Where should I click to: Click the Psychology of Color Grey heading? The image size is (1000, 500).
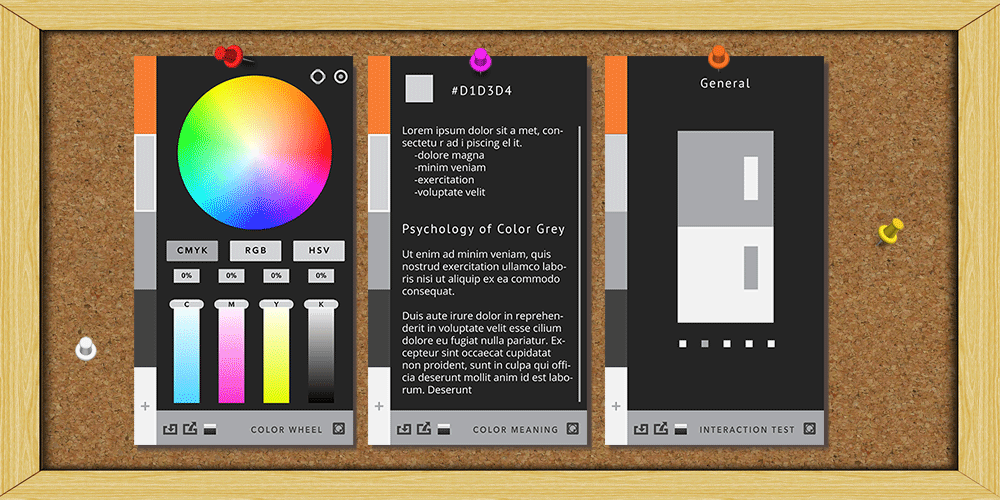coord(483,229)
